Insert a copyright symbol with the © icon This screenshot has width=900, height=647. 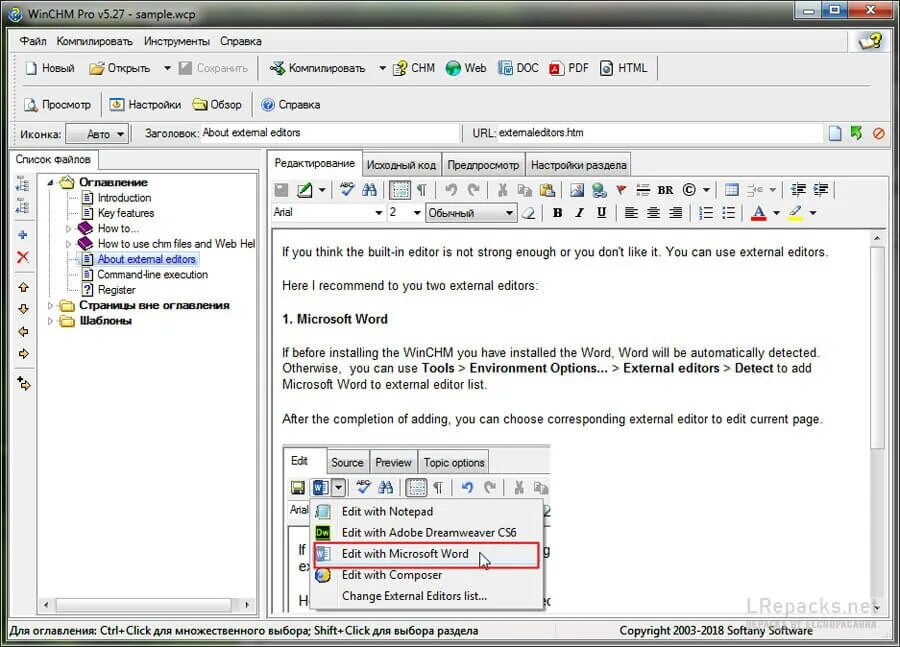[x=689, y=189]
